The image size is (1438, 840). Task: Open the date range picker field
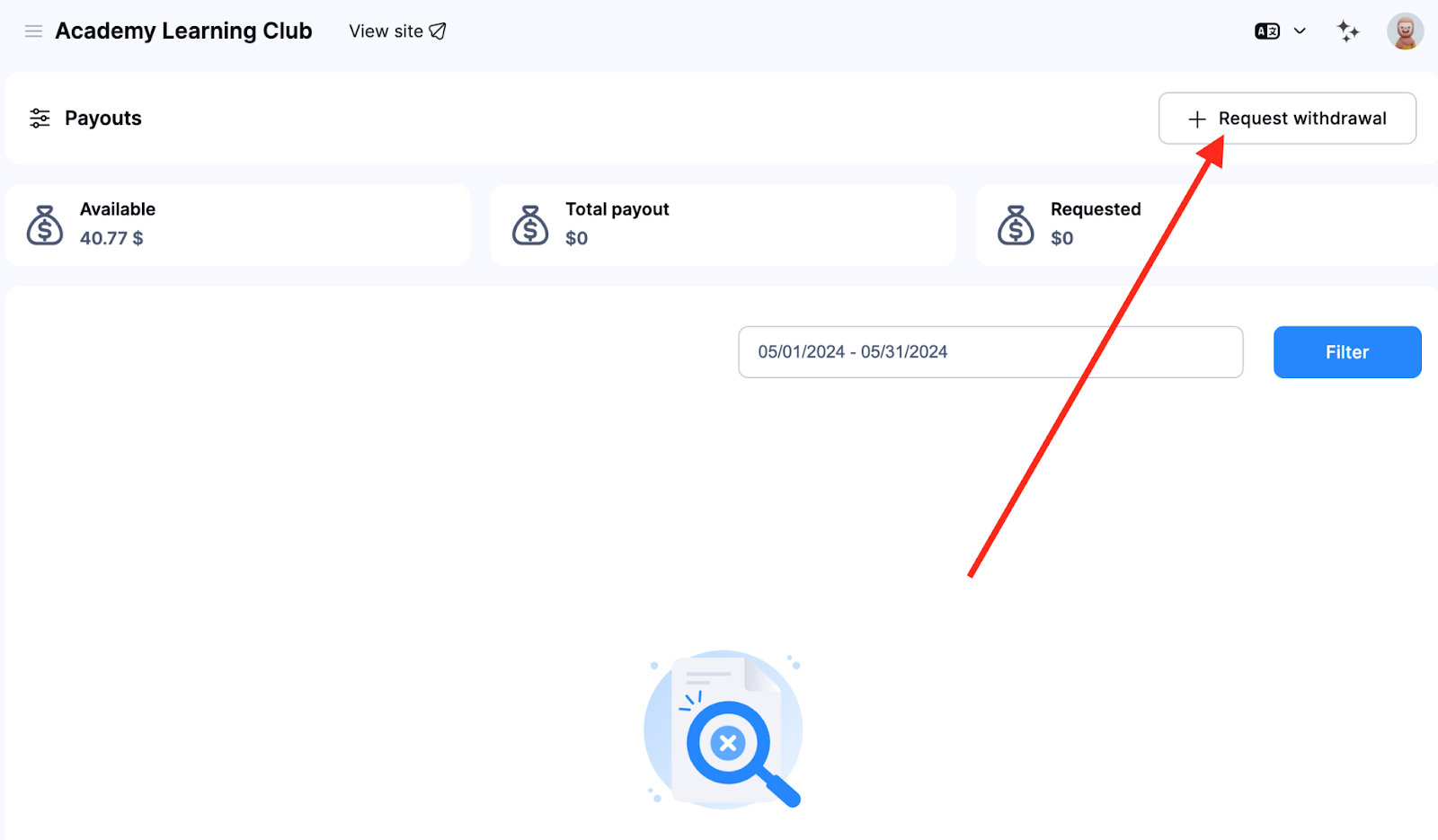[990, 352]
